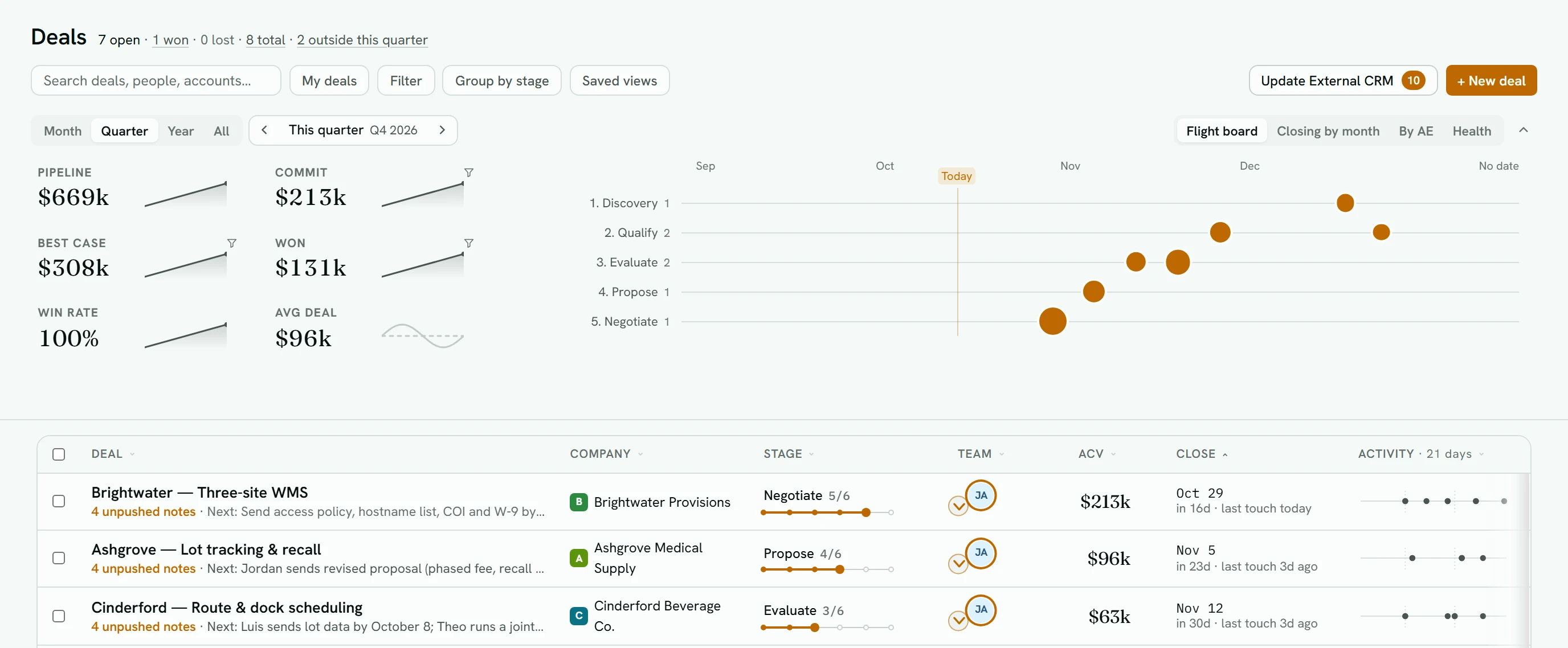This screenshot has height=648, width=1568.
Task: Click the This quarter Q4 2026 label
Action: pyautogui.click(x=353, y=130)
